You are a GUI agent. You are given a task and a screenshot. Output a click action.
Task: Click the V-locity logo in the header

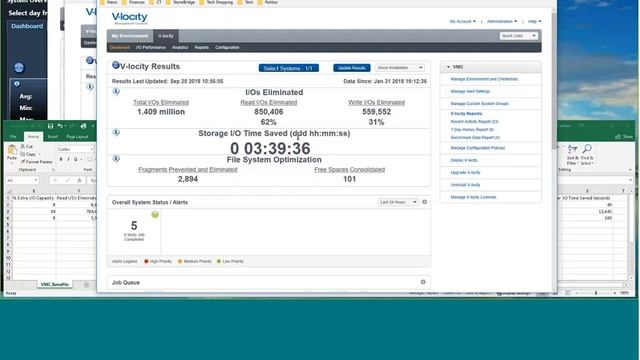(130, 18)
